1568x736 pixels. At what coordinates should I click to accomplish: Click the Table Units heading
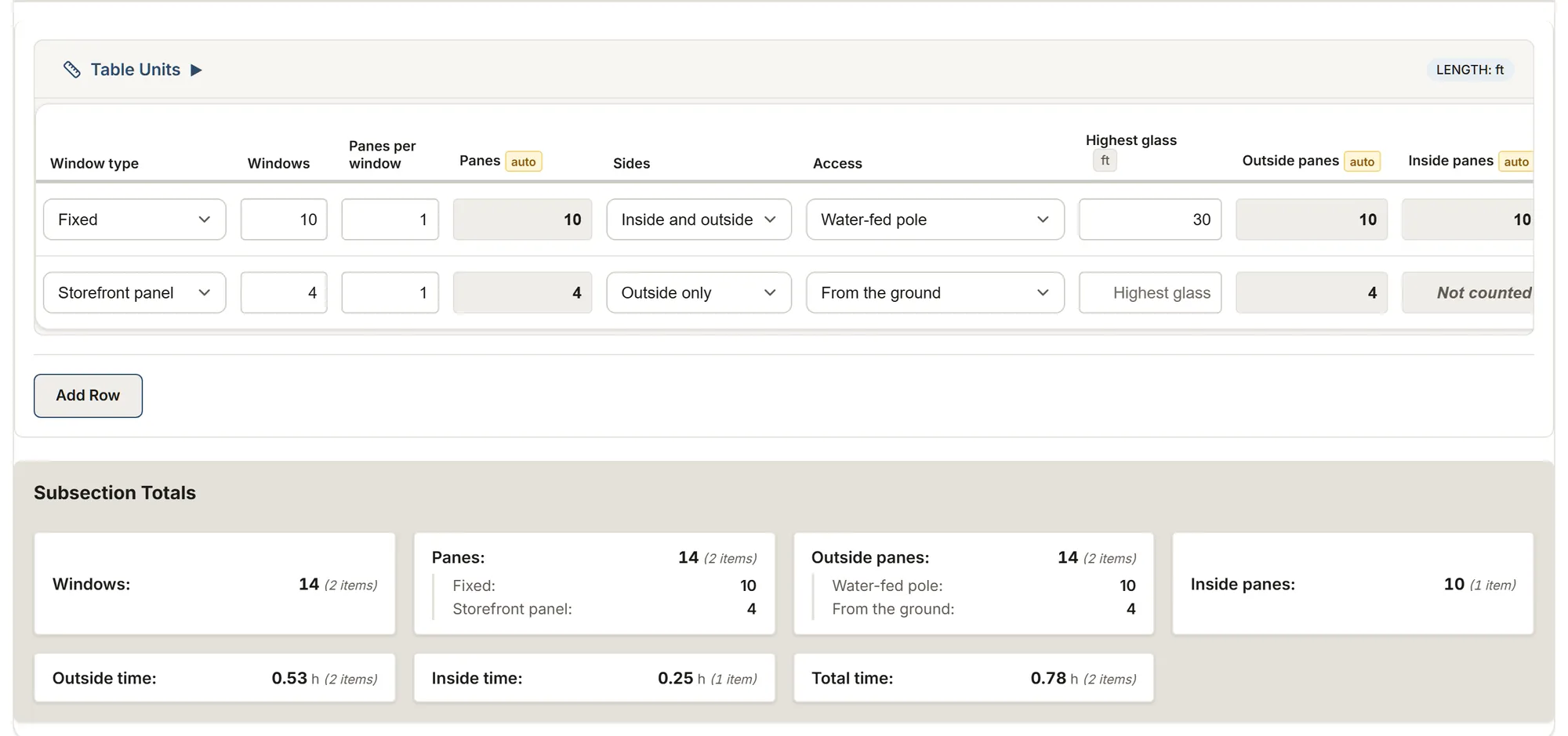(x=136, y=70)
